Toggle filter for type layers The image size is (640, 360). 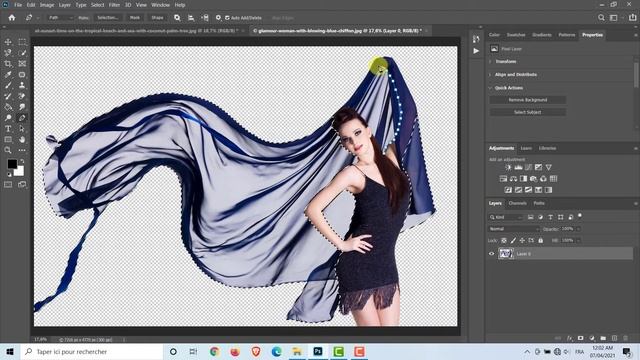[550, 217]
